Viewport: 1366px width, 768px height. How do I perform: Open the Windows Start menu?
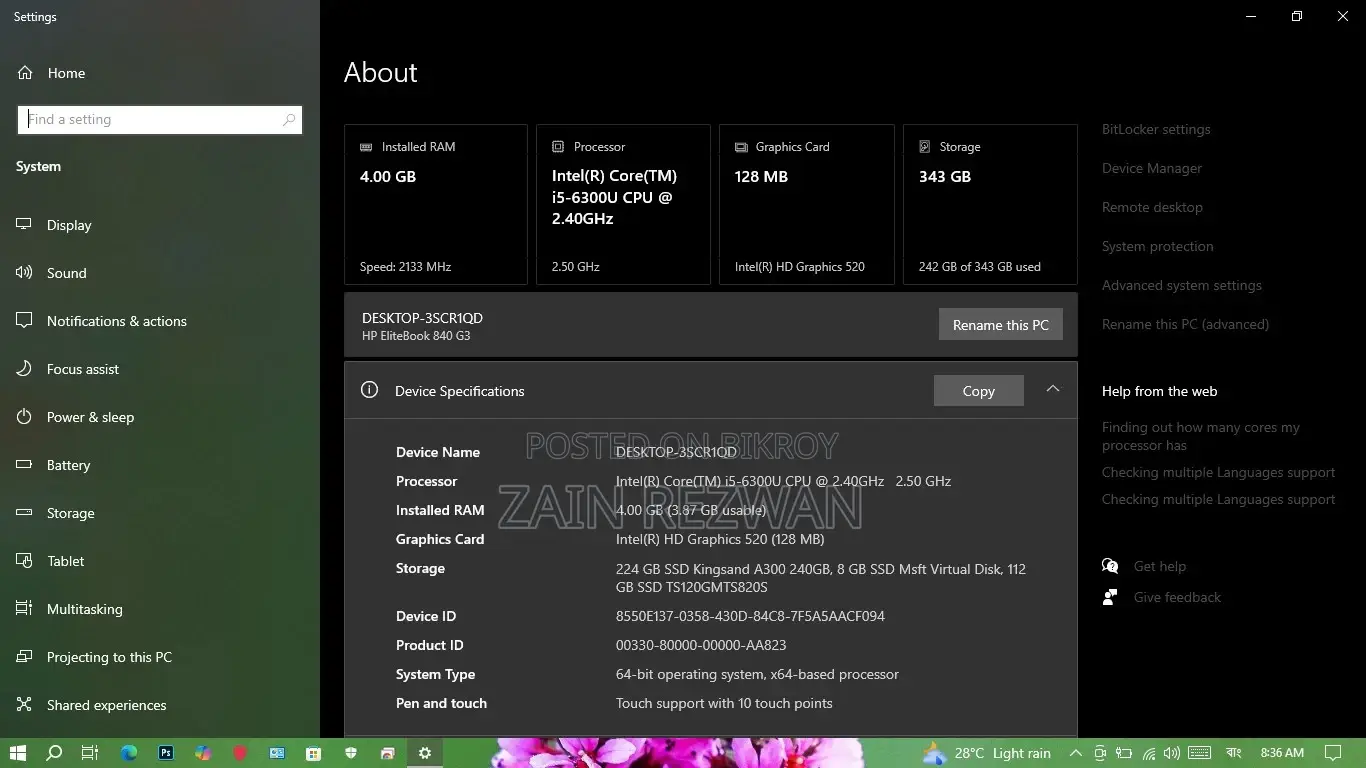(x=17, y=753)
